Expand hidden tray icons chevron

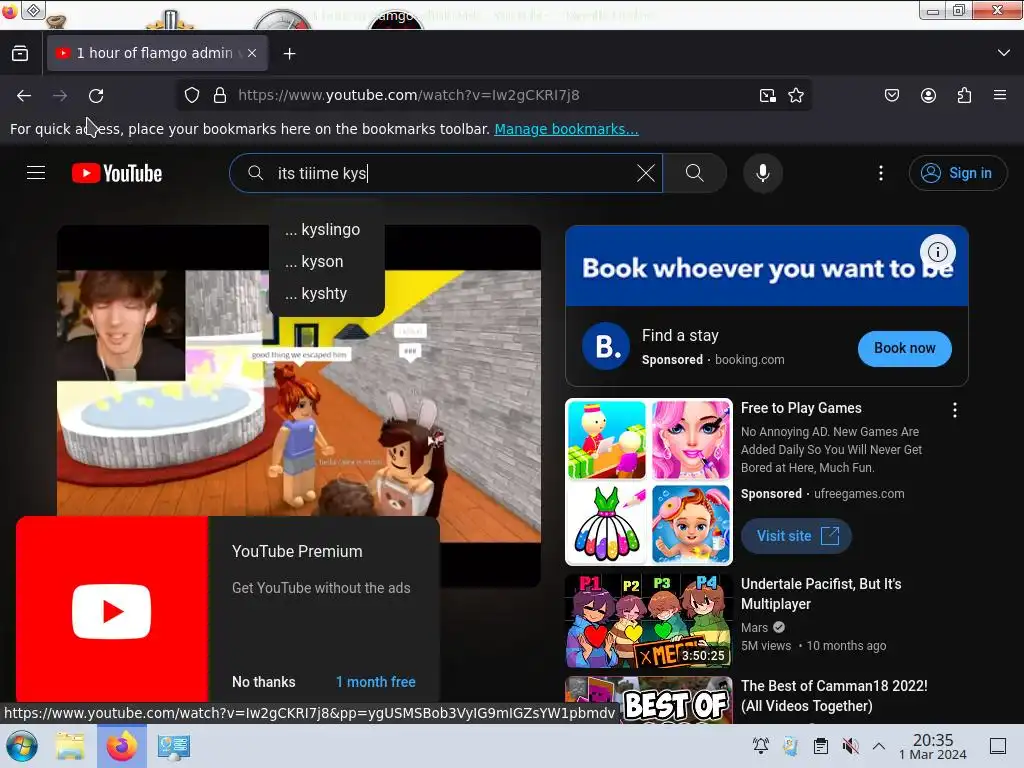point(879,746)
